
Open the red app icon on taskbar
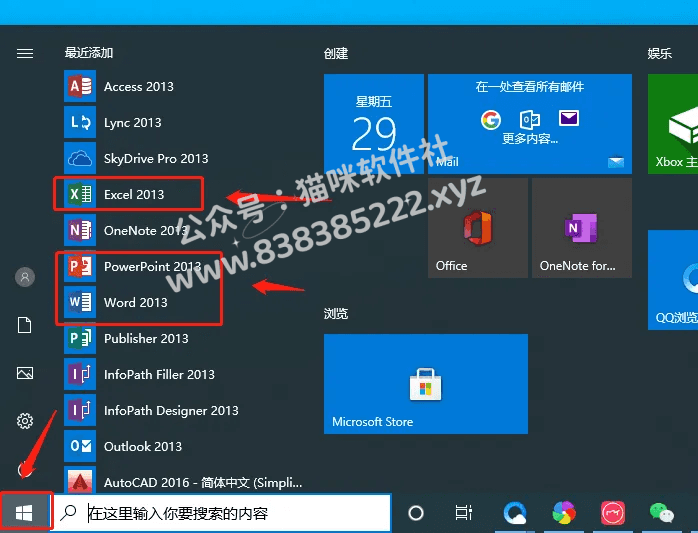pyautogui.click(x=613, y=513)
